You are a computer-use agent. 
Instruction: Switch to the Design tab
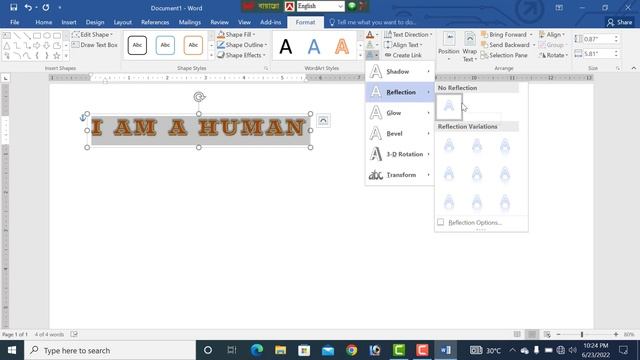(95, 22)
